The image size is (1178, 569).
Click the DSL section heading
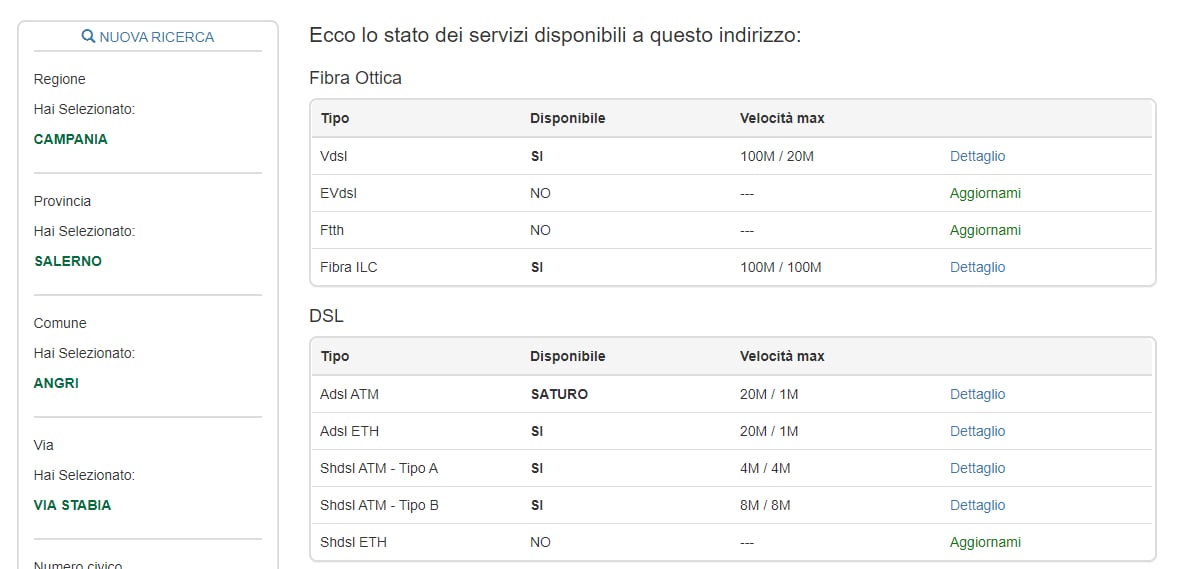[326, 316]
